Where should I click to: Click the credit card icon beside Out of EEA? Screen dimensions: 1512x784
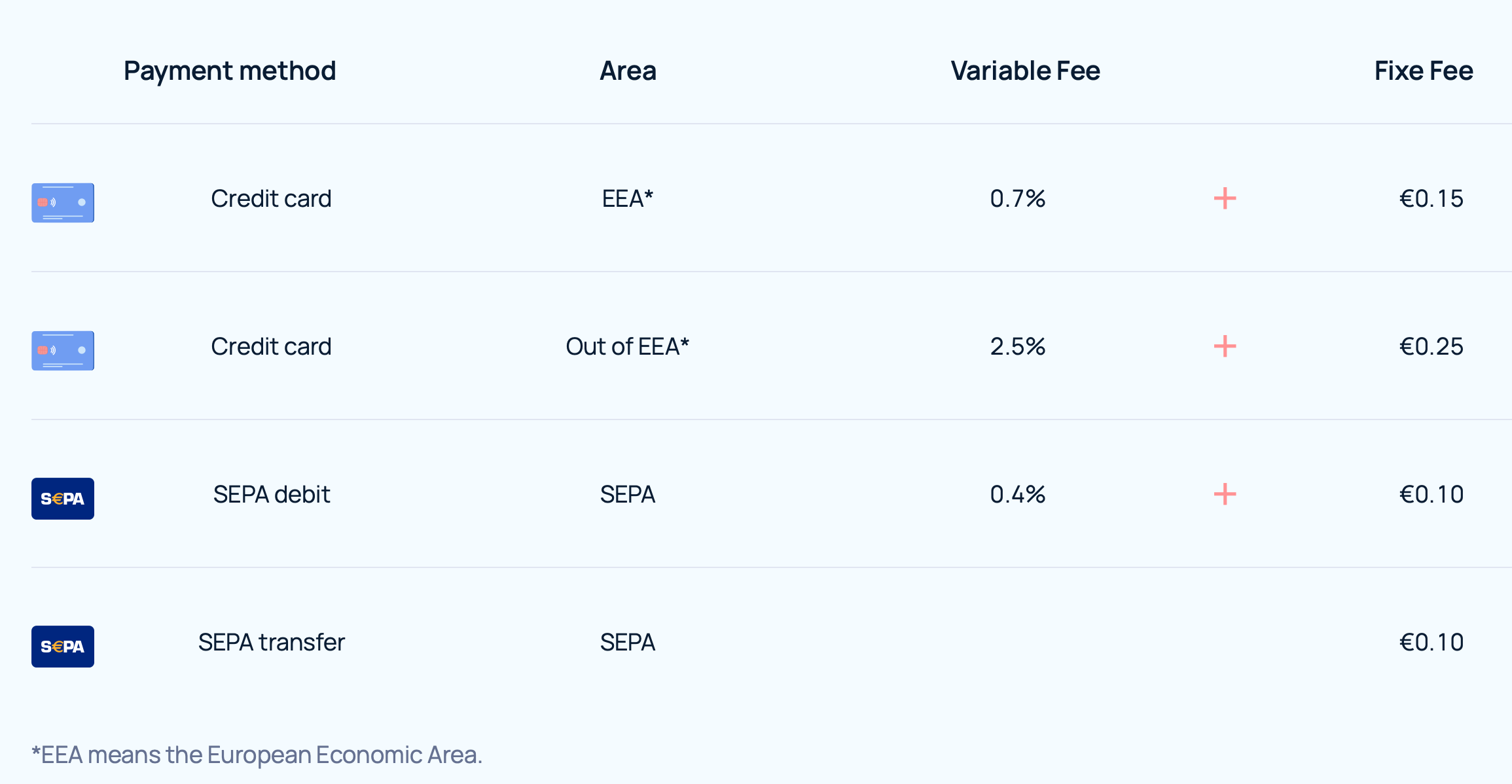click(x=63, y=350)
